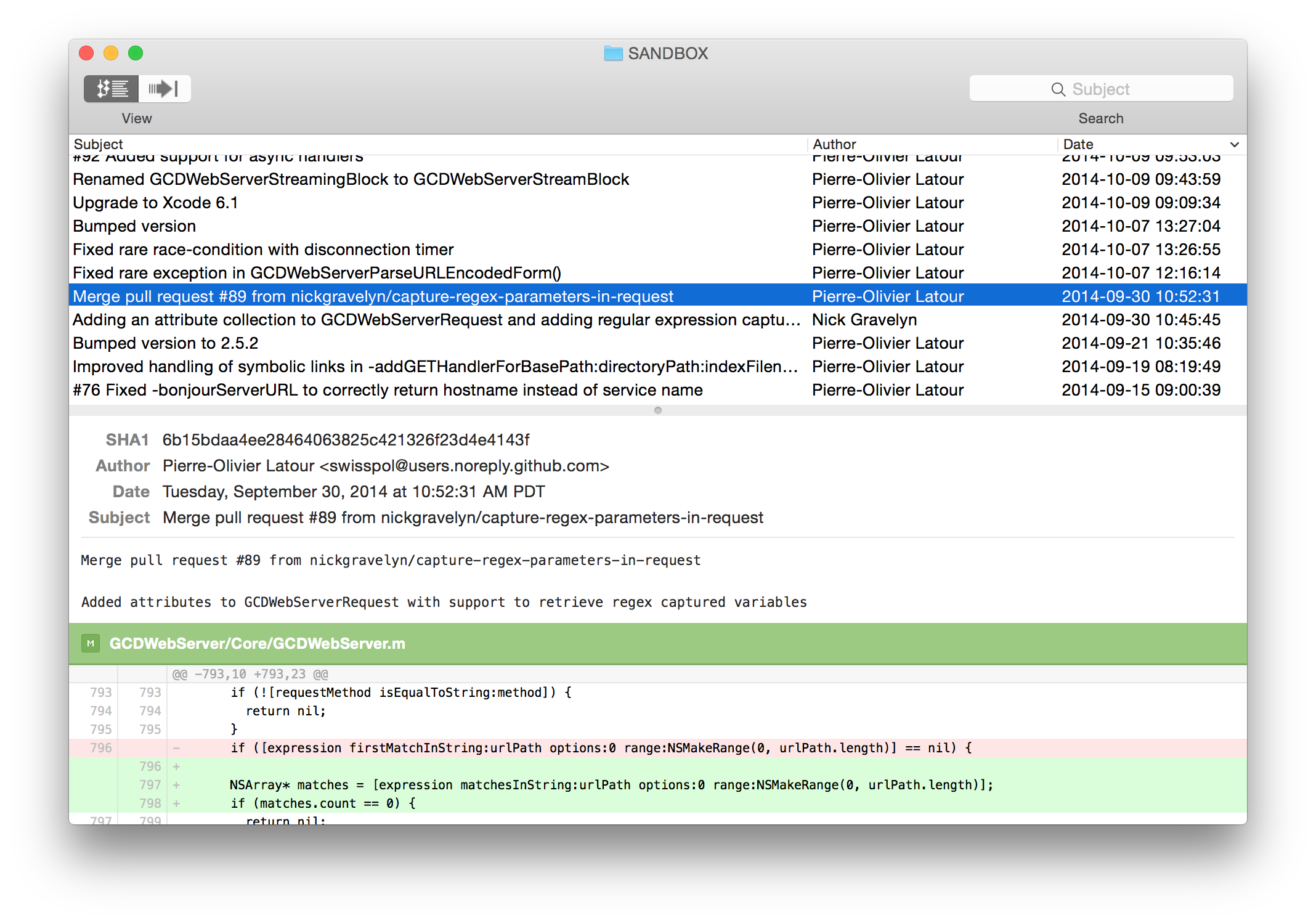The width and height of the screenshot is (1316, 923).
Task: Click the modified 'M' badge on GCDWebServer.m
Action: [x=91, y=643]
